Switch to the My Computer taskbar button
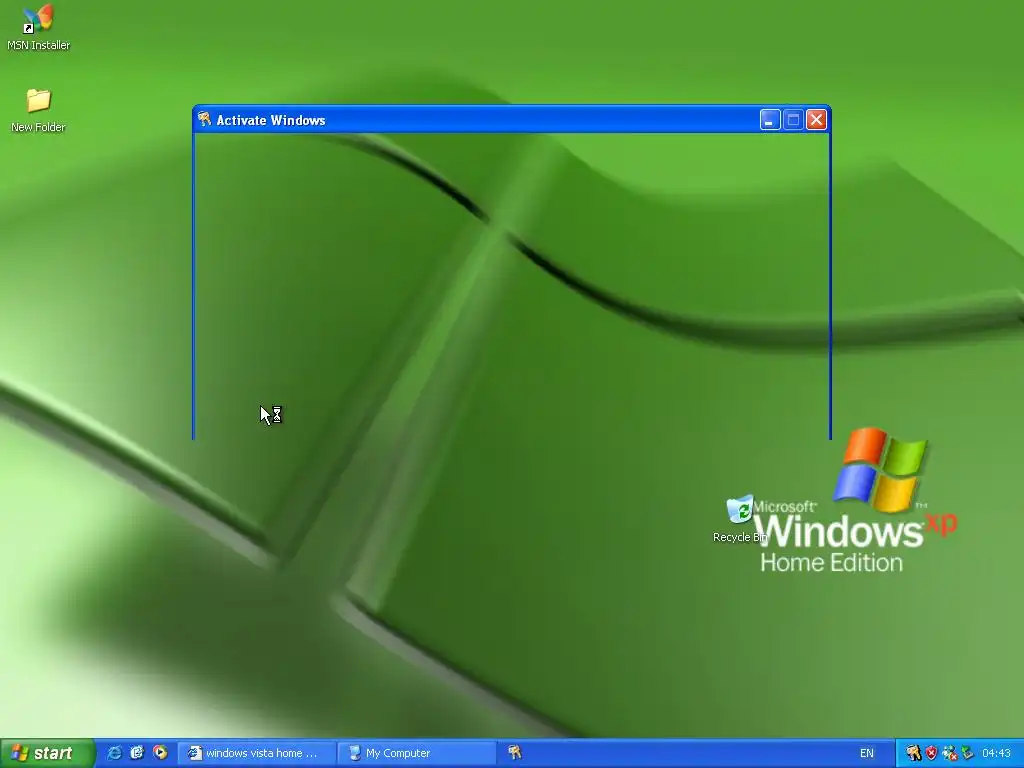Viewport: 1024px width, 768px height. click(x=417, y=754)
